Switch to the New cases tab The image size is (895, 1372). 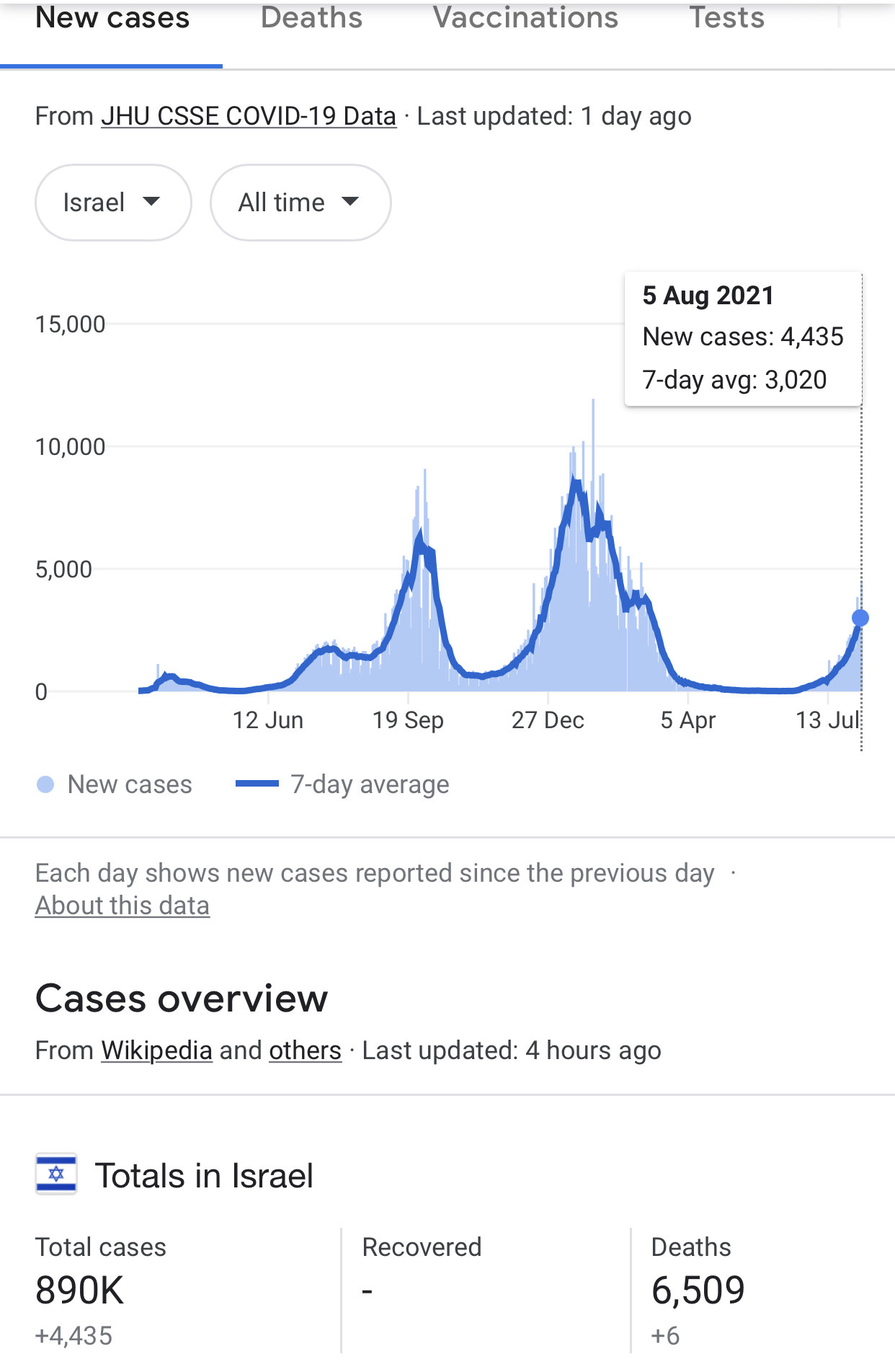(x=112, y=19)
